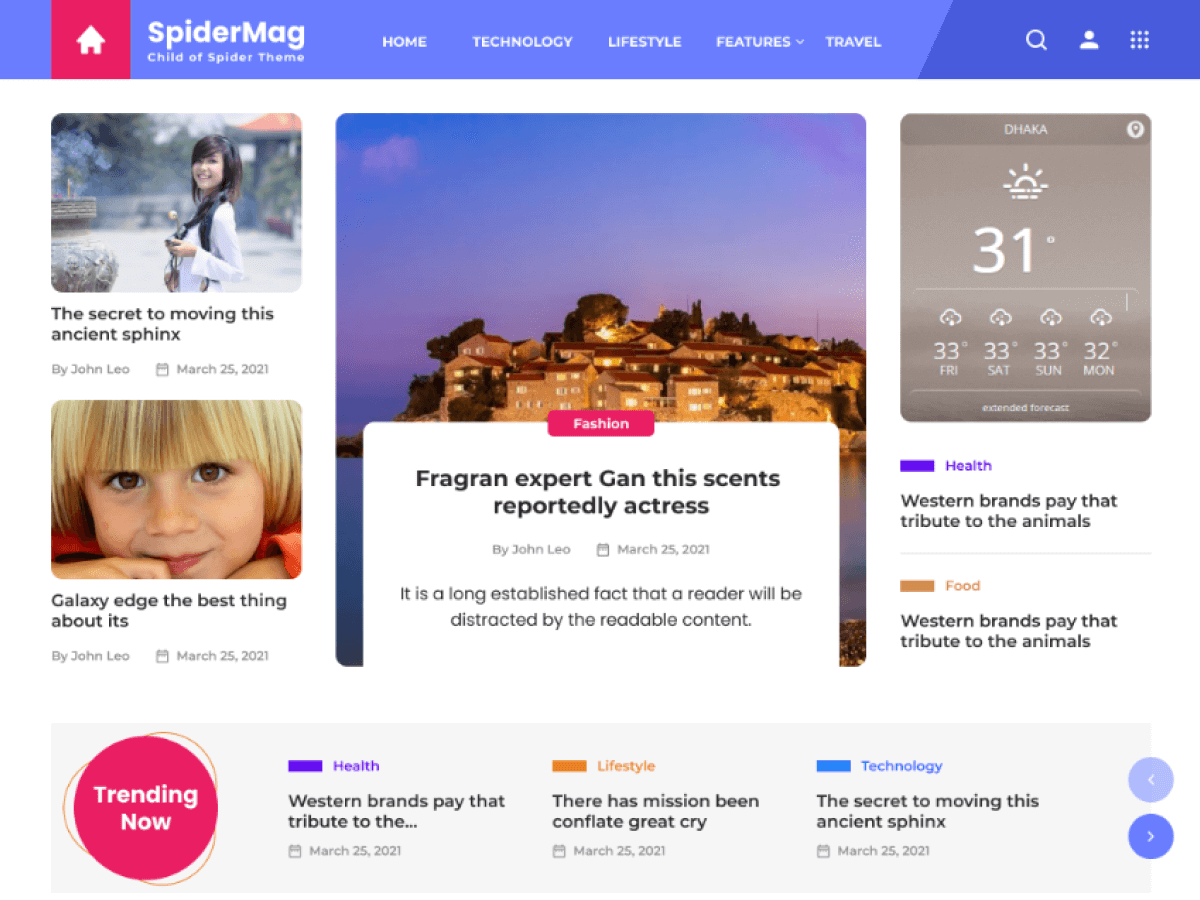Viewport: 1200px width, 900px height.
Task: Open the Technology menu item
Action: (522, 42)
